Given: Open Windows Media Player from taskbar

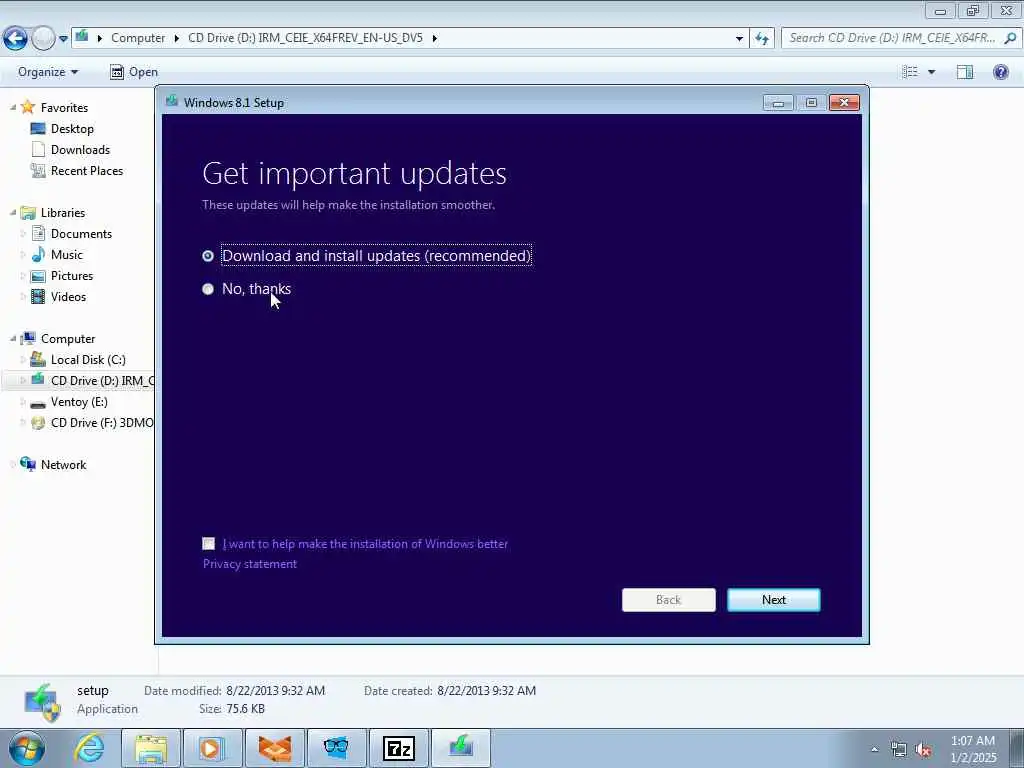Looking at the screenshot, I should click(x=212, y=748).
